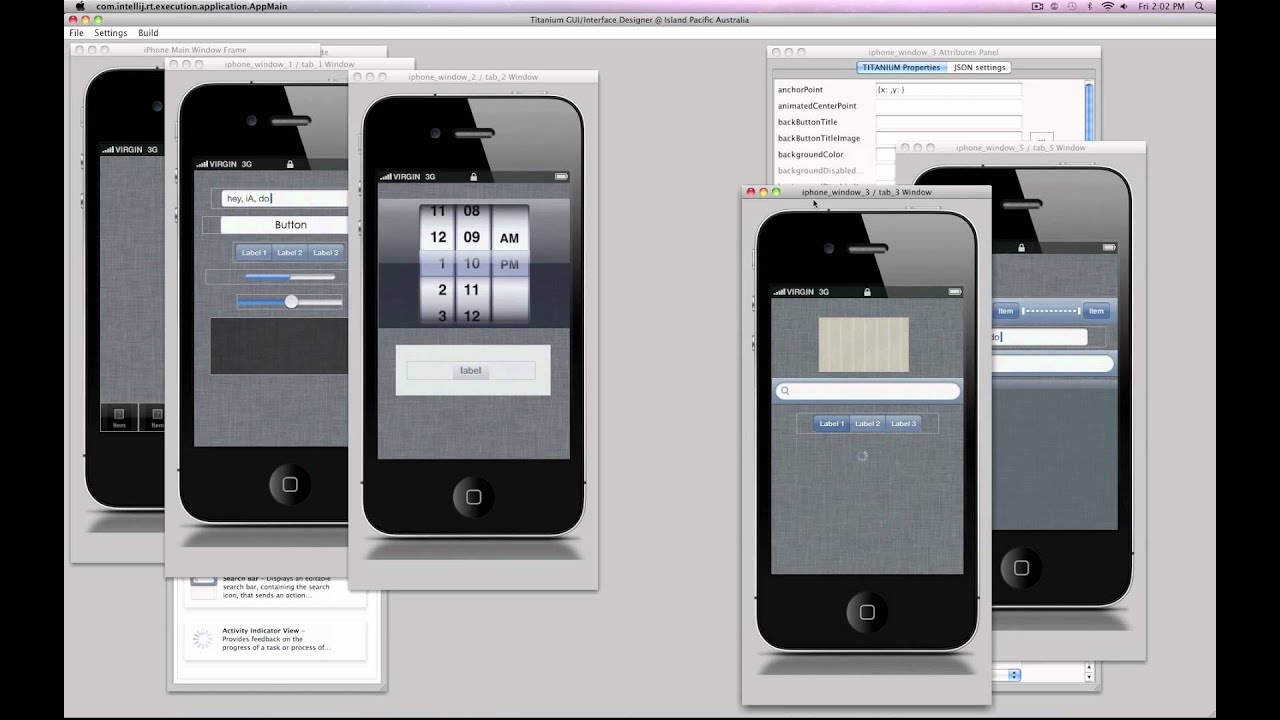
Task: Click the slider knob in tab_1 window
Action: [291, 301]
